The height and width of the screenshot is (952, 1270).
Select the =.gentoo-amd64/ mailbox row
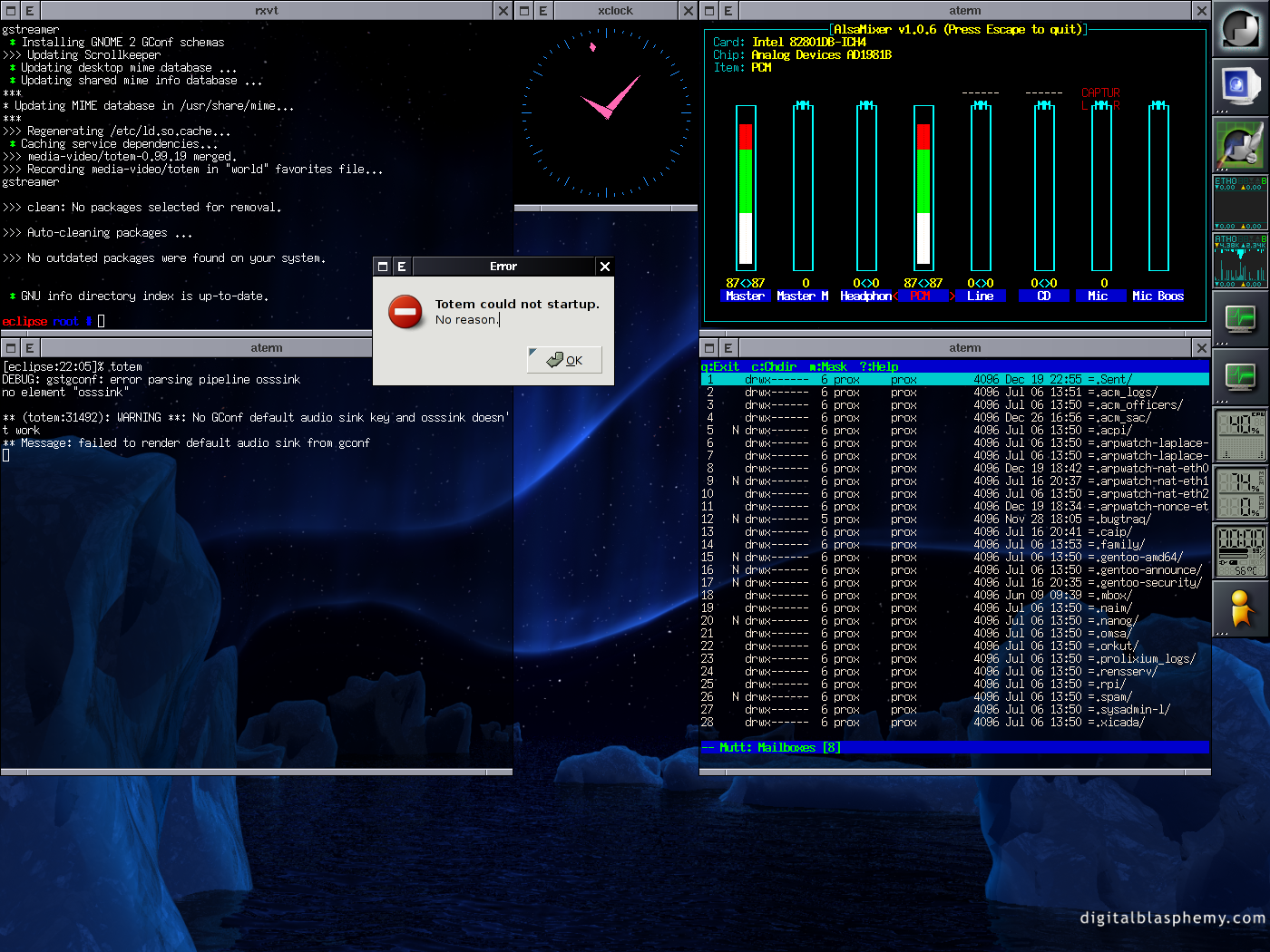[954, 558]
